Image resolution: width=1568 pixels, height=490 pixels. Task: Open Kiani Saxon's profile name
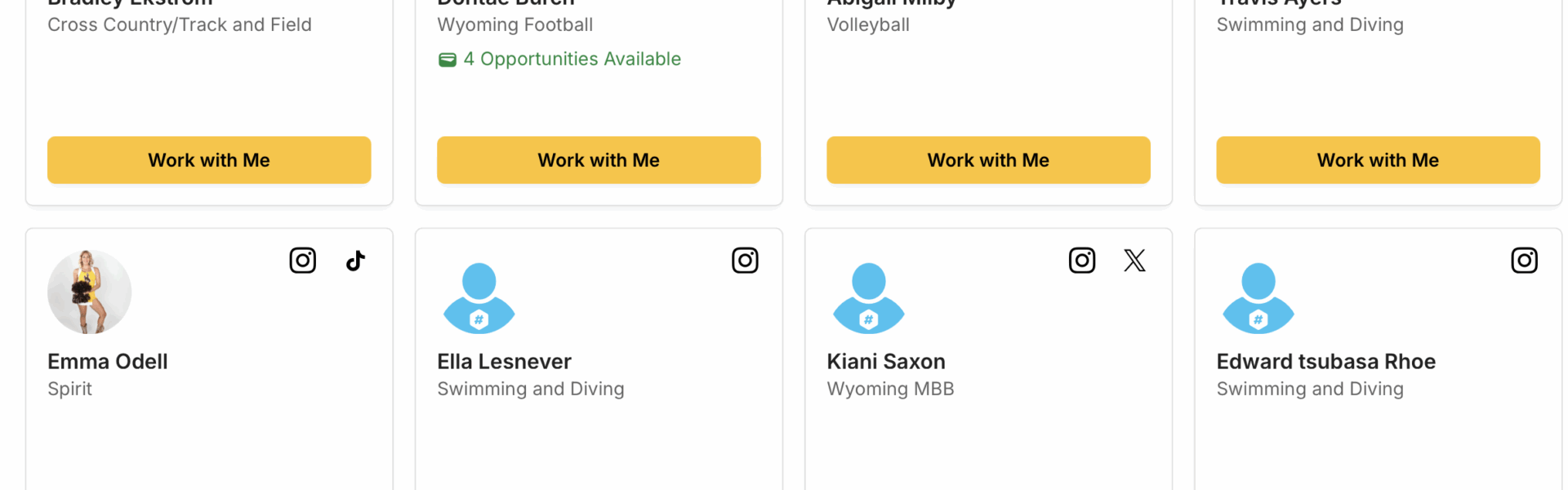[x=886, y=362]
